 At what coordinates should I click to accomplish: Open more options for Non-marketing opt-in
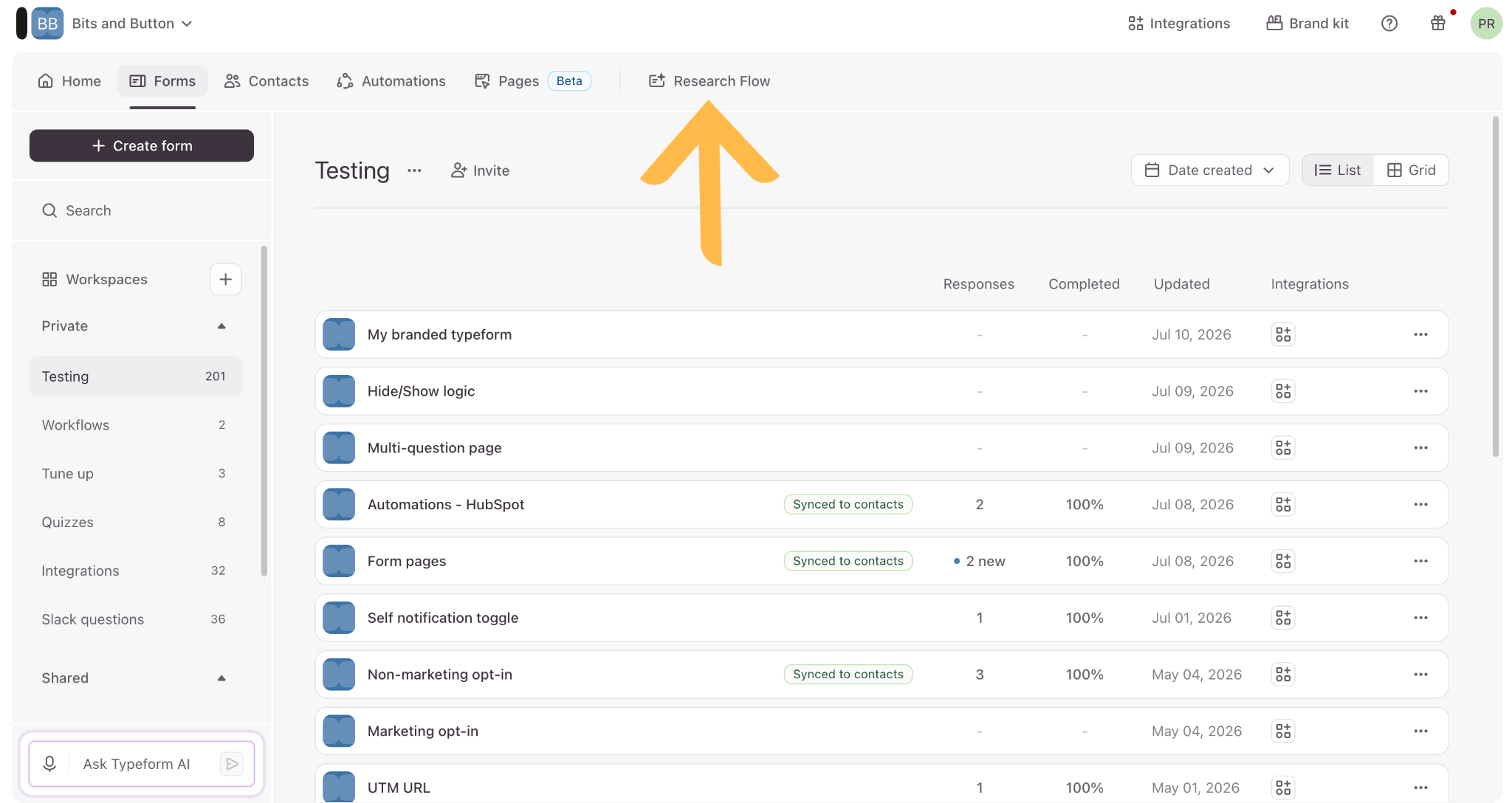click(1420, 675)
